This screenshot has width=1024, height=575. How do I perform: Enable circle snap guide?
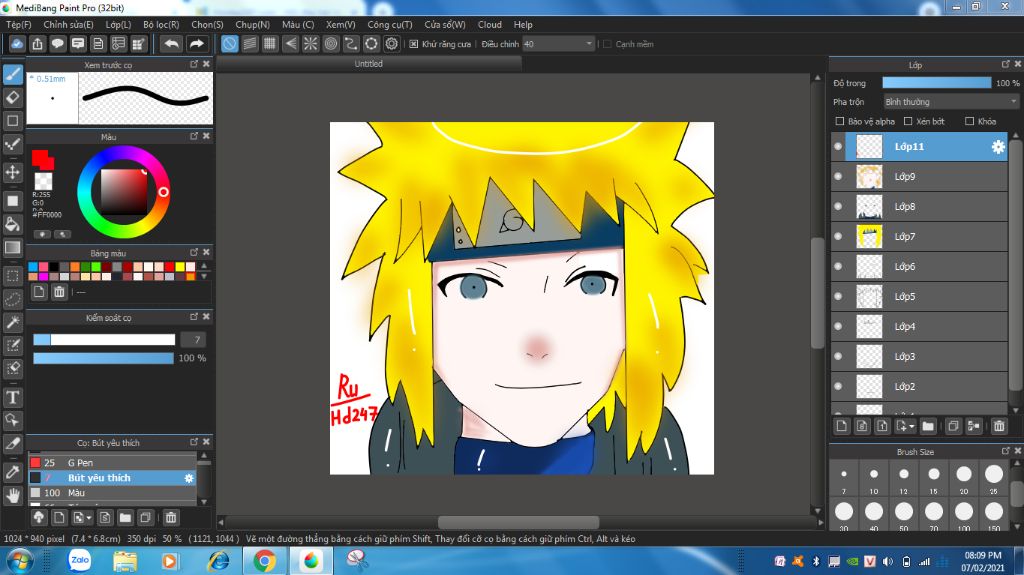pos(330,44)
